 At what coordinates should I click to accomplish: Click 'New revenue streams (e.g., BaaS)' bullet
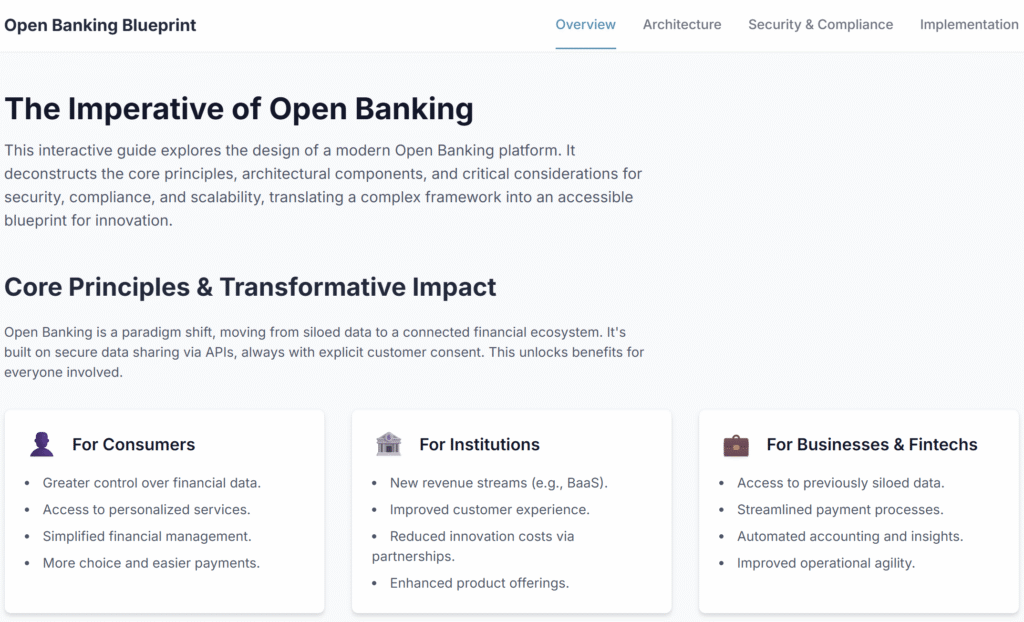pyautogui.click(x=498, y=483)
